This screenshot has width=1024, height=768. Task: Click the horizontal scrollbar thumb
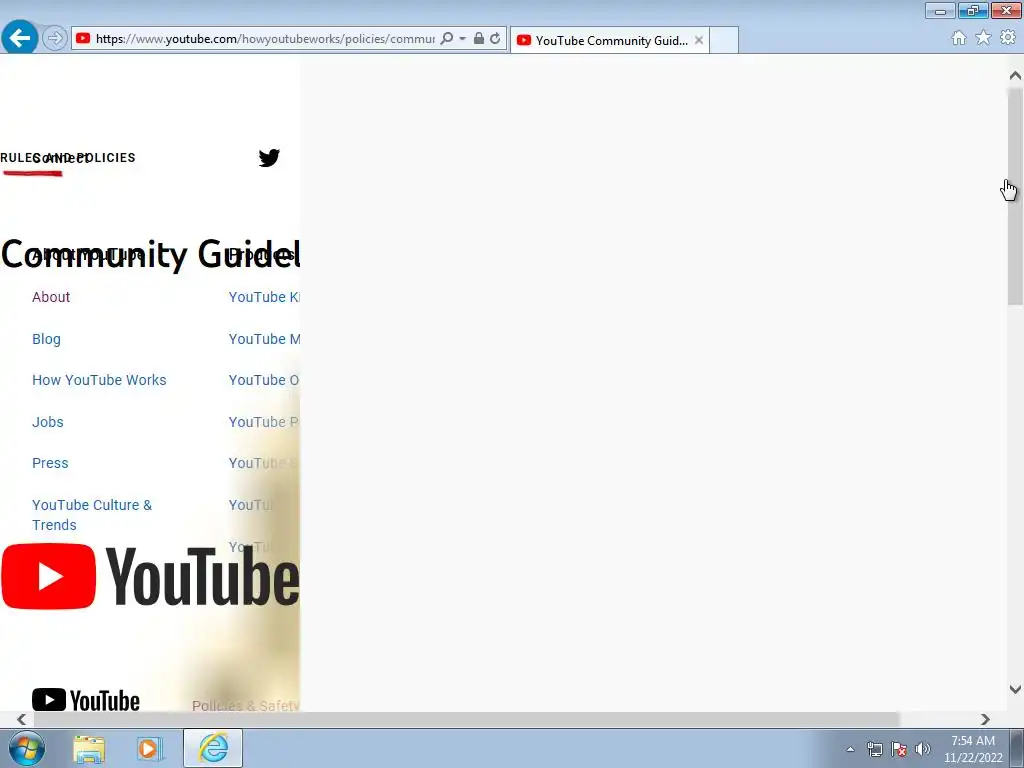click(x=467, y=719)
